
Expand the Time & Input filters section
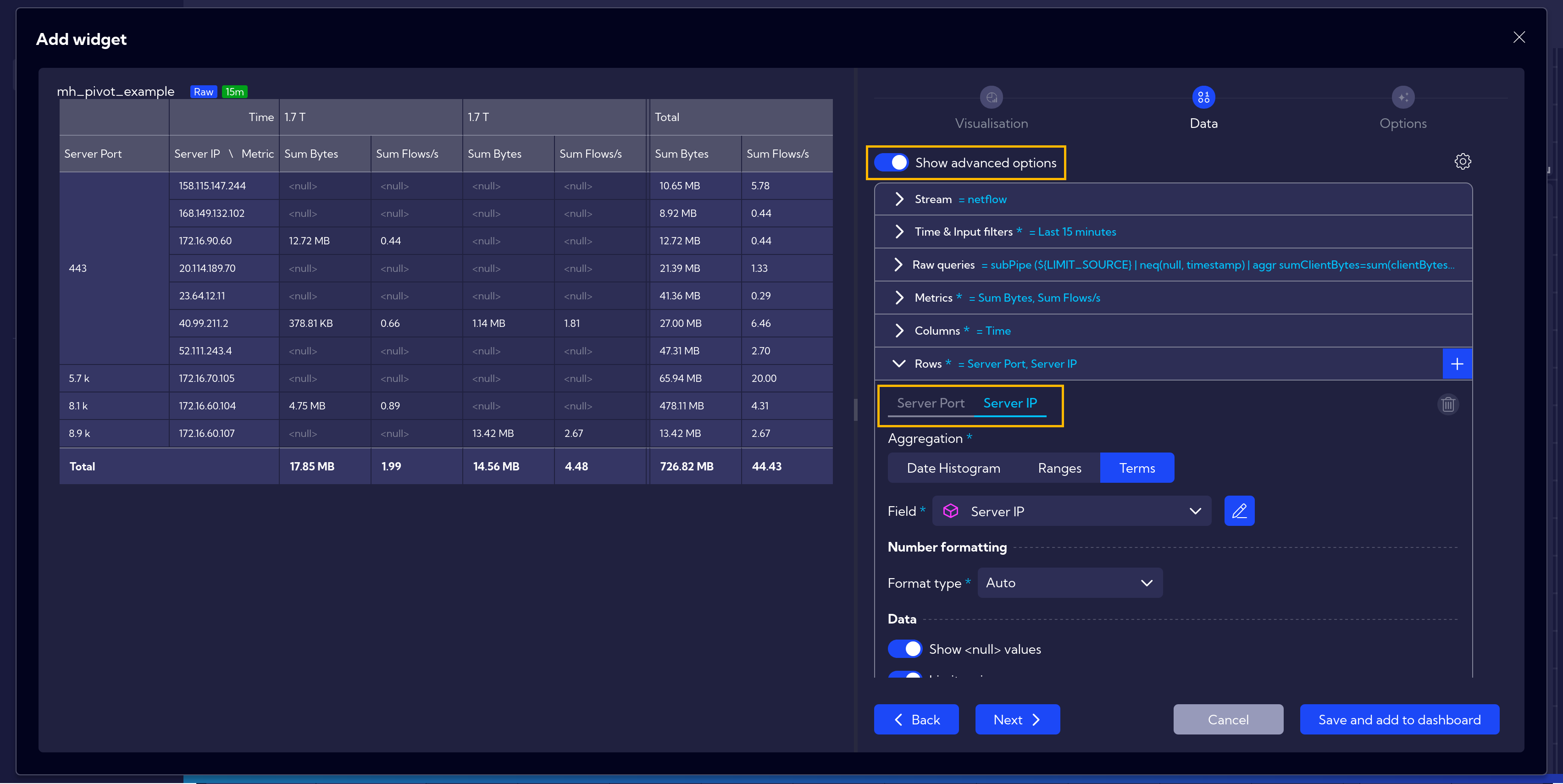(x=1173, y=232)
